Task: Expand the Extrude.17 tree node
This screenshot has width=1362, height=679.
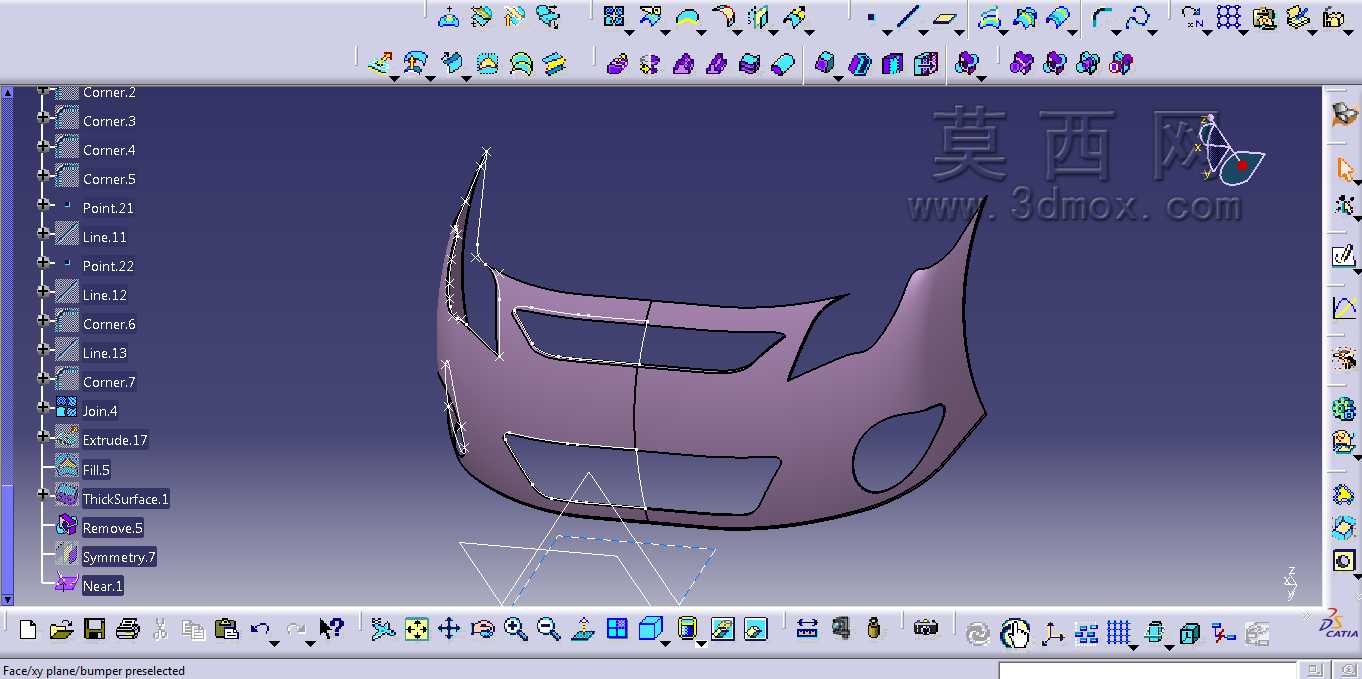Action: pyautogui.click(x=43, y=436)
